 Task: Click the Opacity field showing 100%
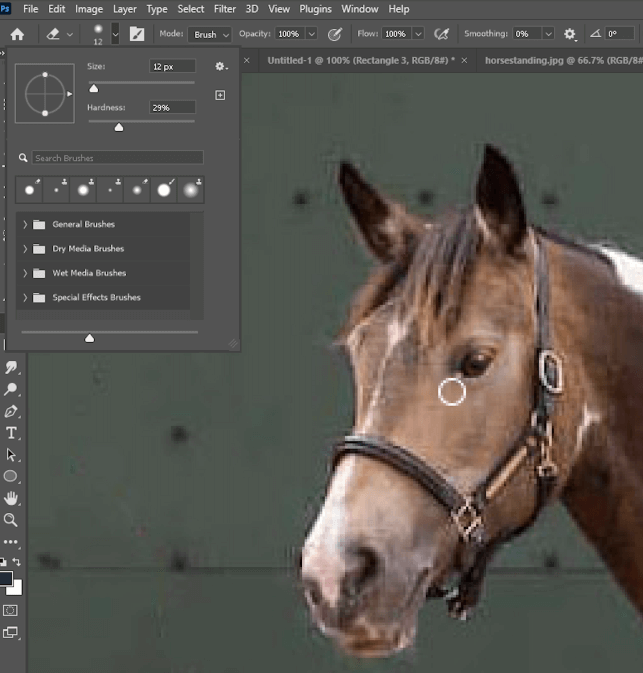click(x=291, y=34)
